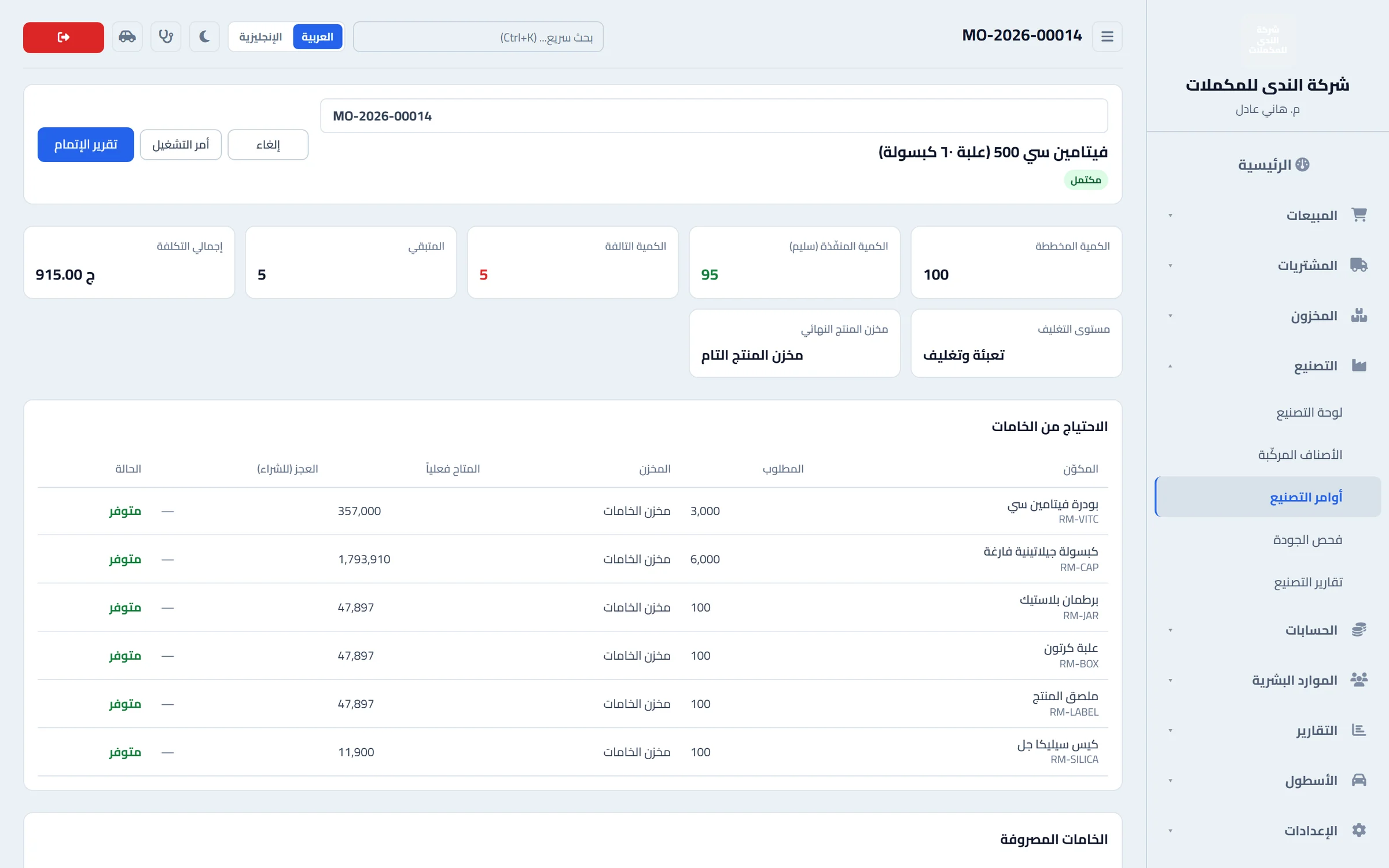Viewport: 1389px width, 868px height.
Task: Click the hamburger menu icon
Action: (1107, 37)
